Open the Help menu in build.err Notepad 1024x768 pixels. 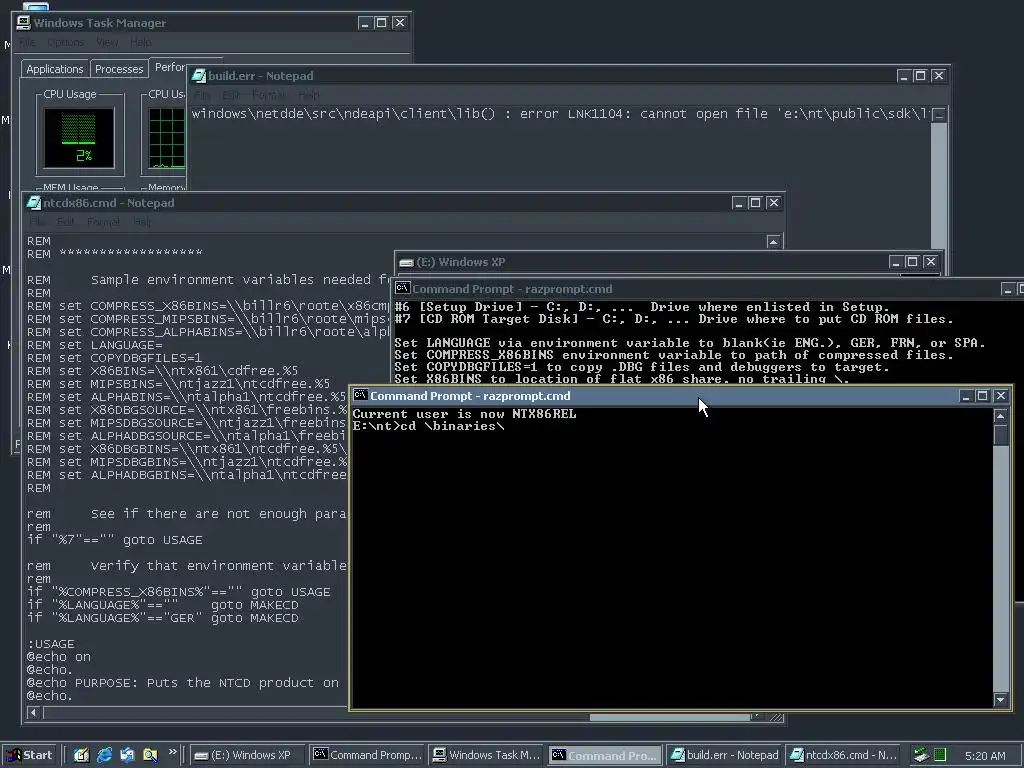tap(309, 95)
